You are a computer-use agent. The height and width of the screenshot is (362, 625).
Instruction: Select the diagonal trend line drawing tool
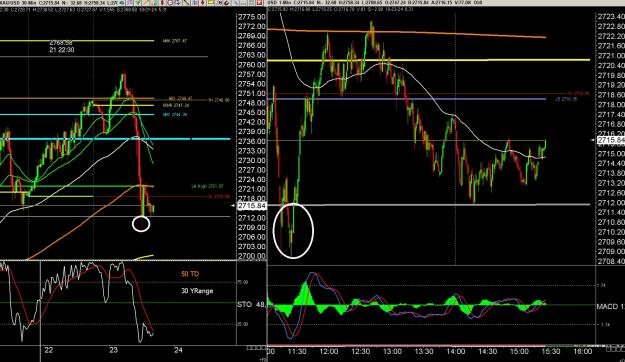(186, 2)
